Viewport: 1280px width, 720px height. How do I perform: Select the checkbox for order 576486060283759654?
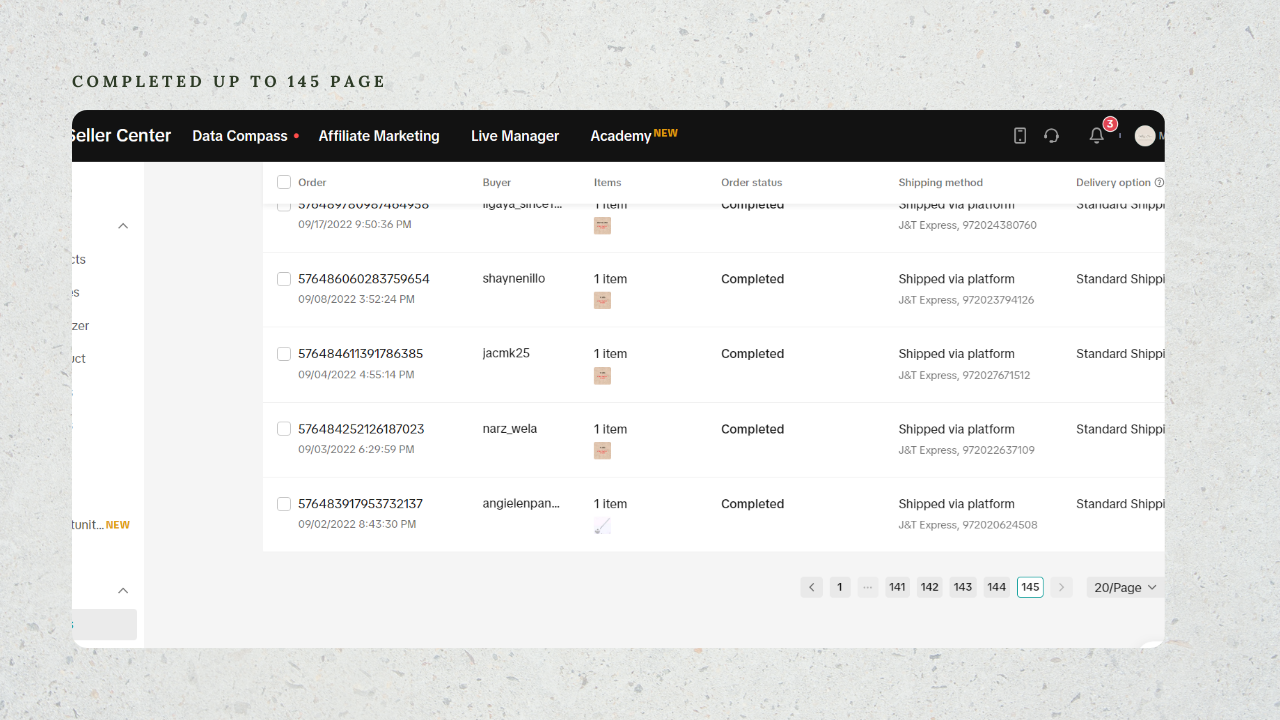(x=284, y=279)
